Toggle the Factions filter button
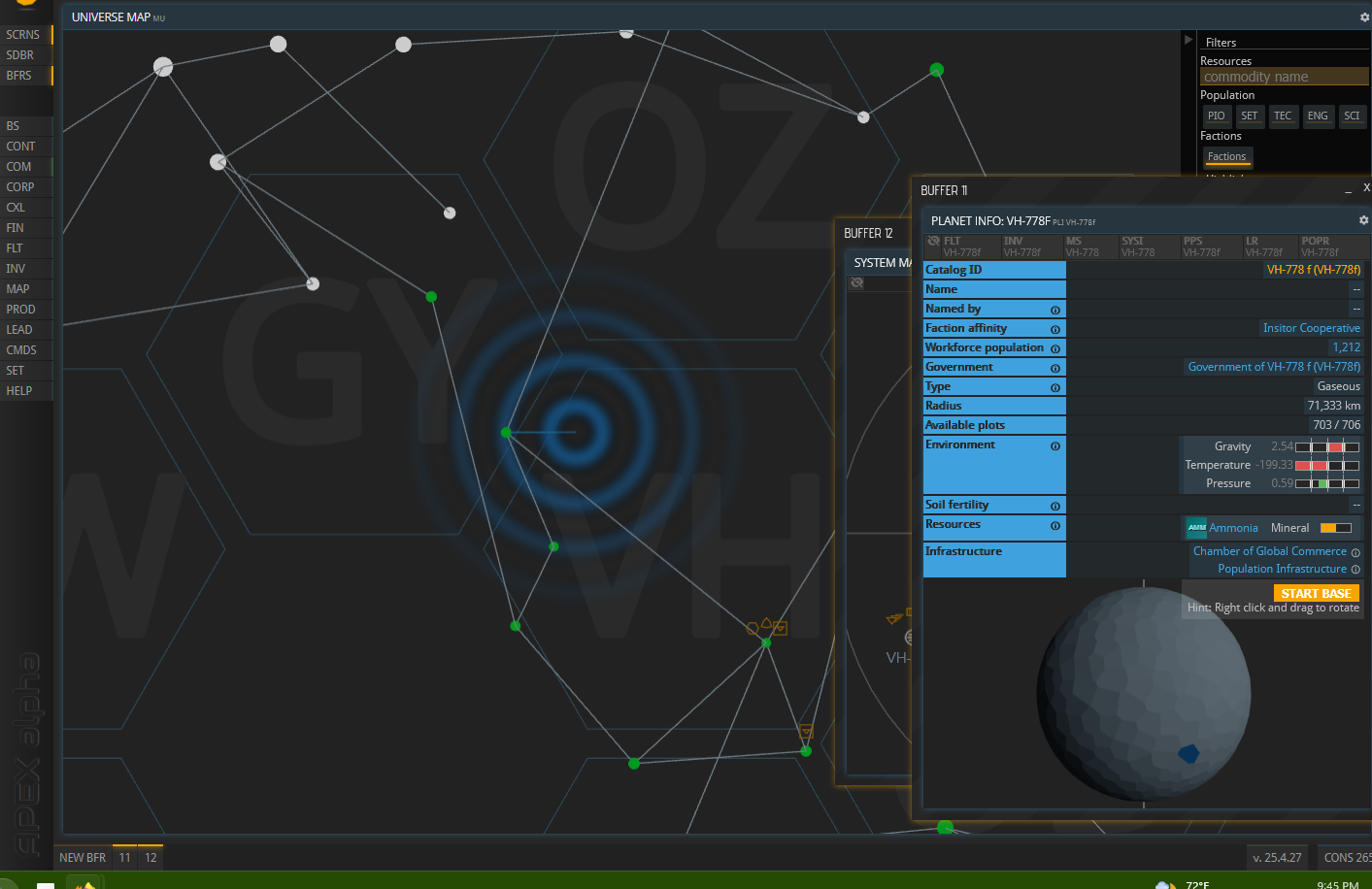Image resolution: width=1372 pixels, height=889 pixels. [1227, 157]
